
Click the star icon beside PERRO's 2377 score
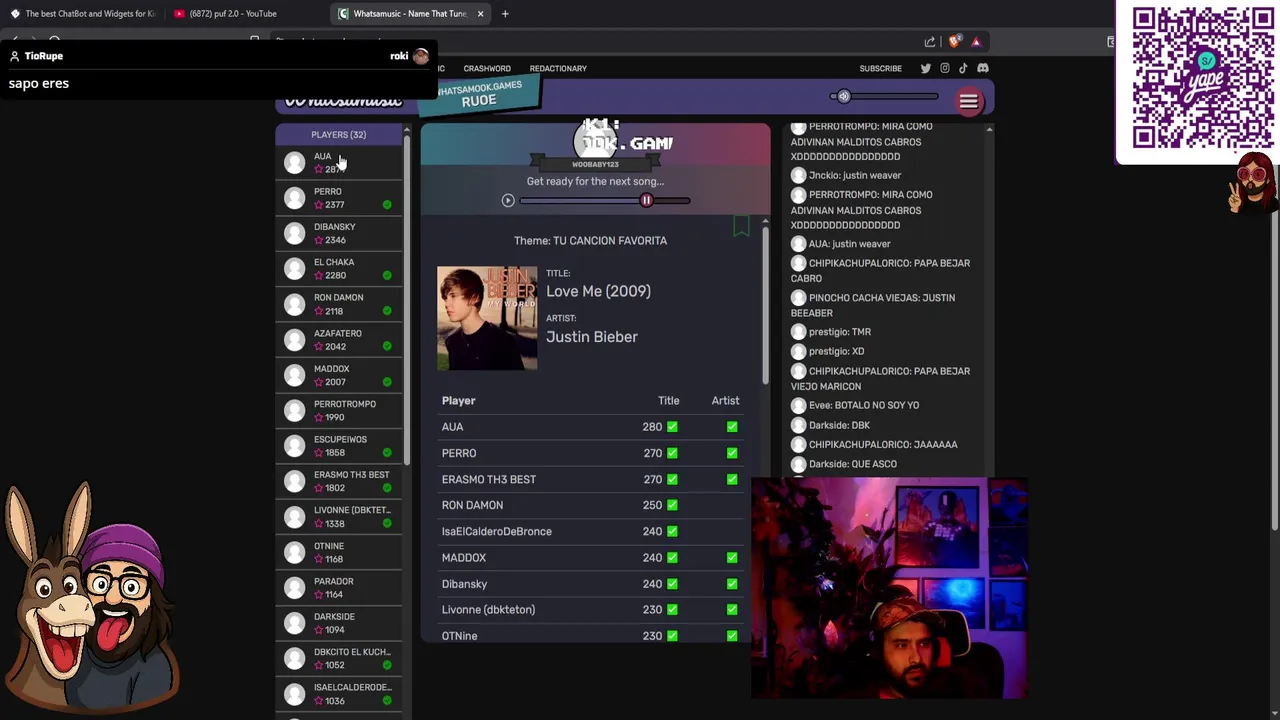tap(319, 205)
